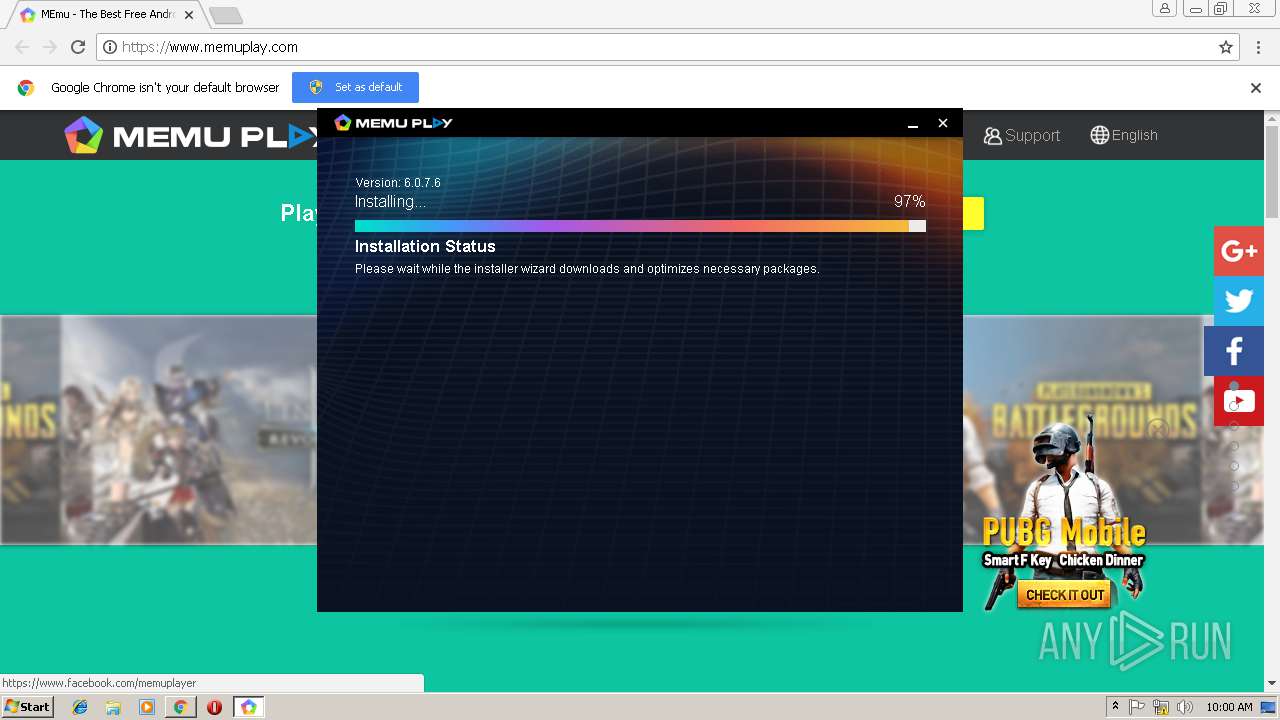Click the Google+ share icon
The height and width of the screenshot is (720, 1280).
click(x=1239, y=251)
